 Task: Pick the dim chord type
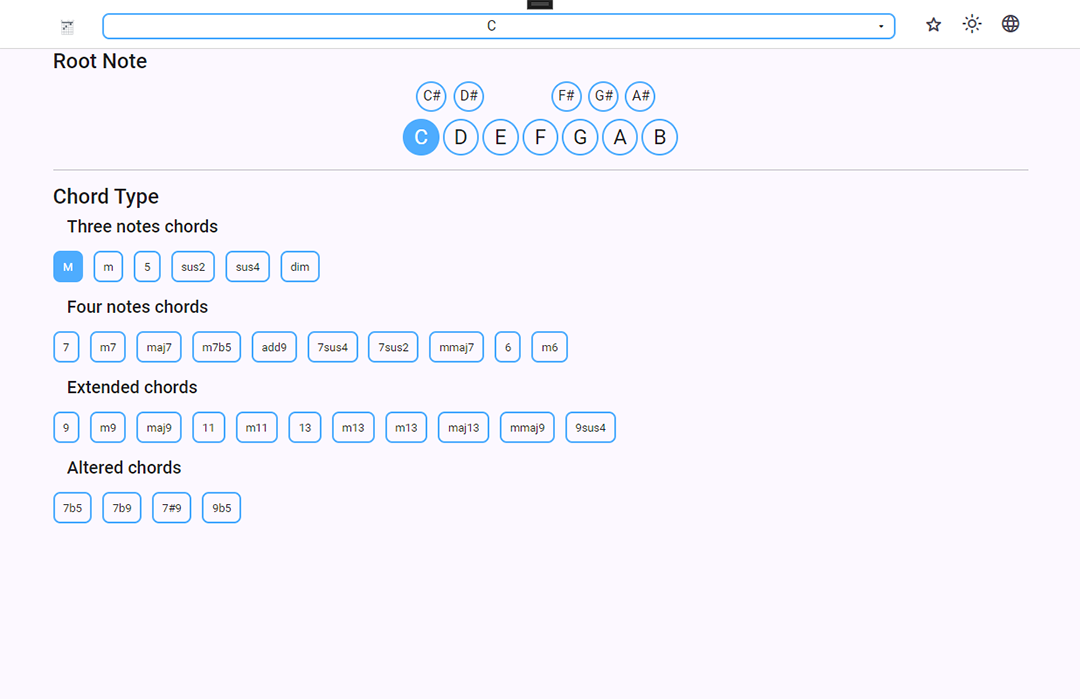tap(300, 267)
